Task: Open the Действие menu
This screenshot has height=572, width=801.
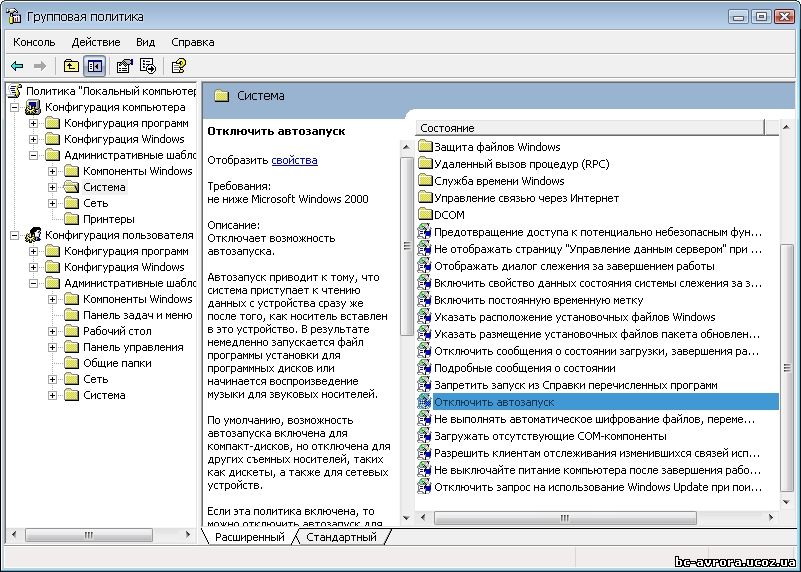Action: pos(96,42)
